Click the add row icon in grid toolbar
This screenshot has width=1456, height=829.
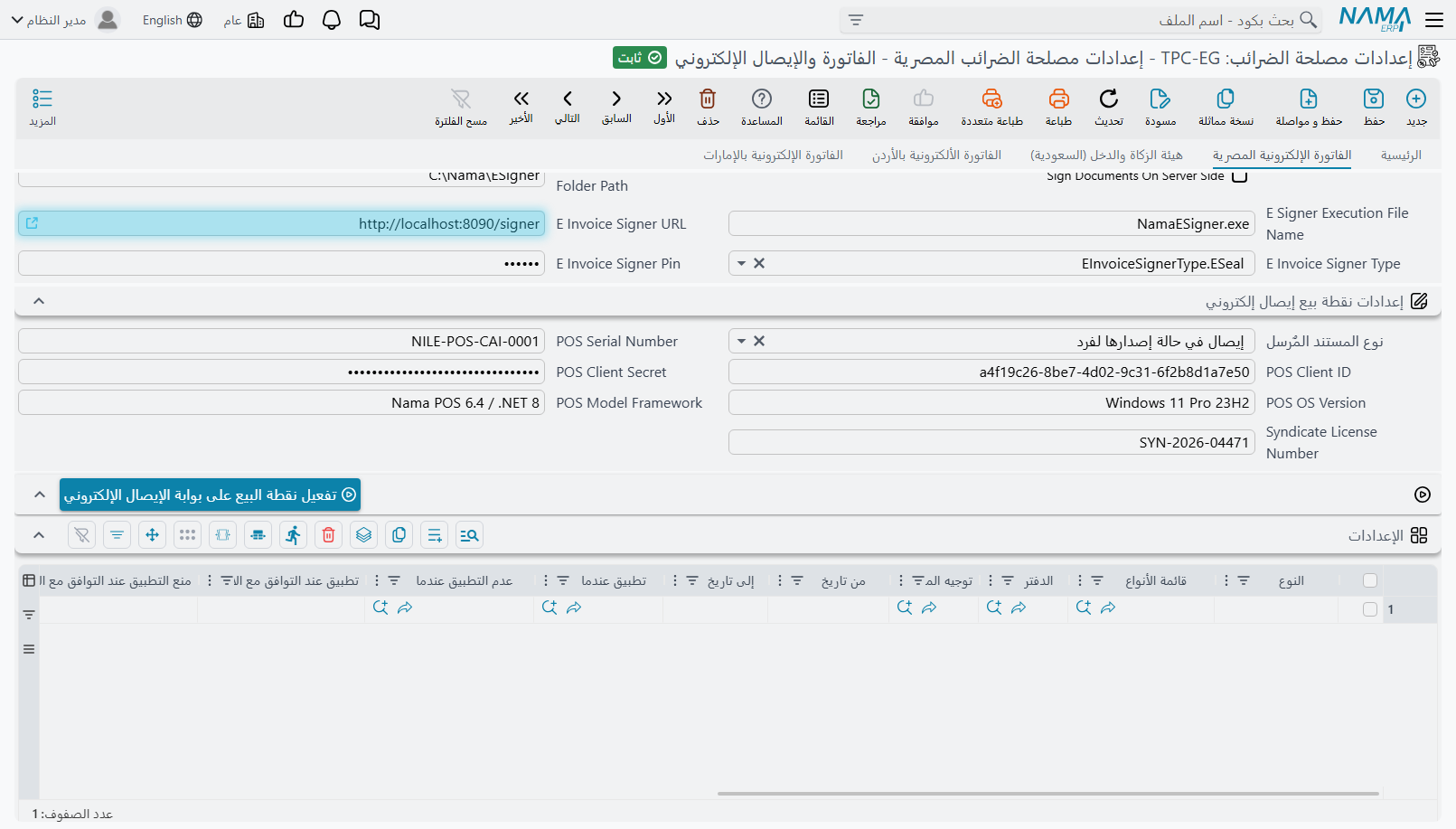point(435,535)
